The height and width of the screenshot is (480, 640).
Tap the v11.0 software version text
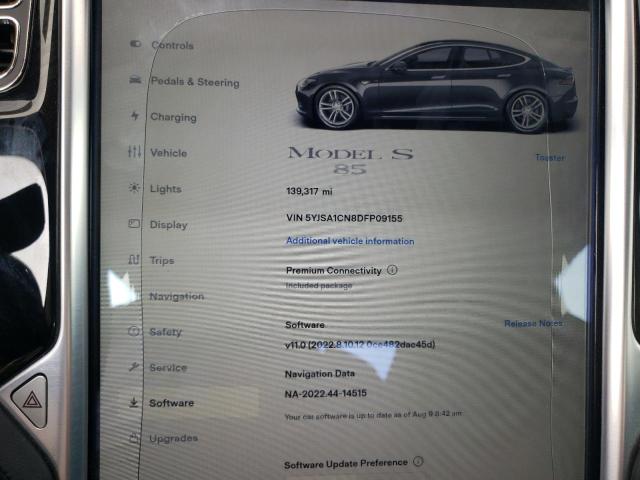pyautogui.click(x=360, y=345)
